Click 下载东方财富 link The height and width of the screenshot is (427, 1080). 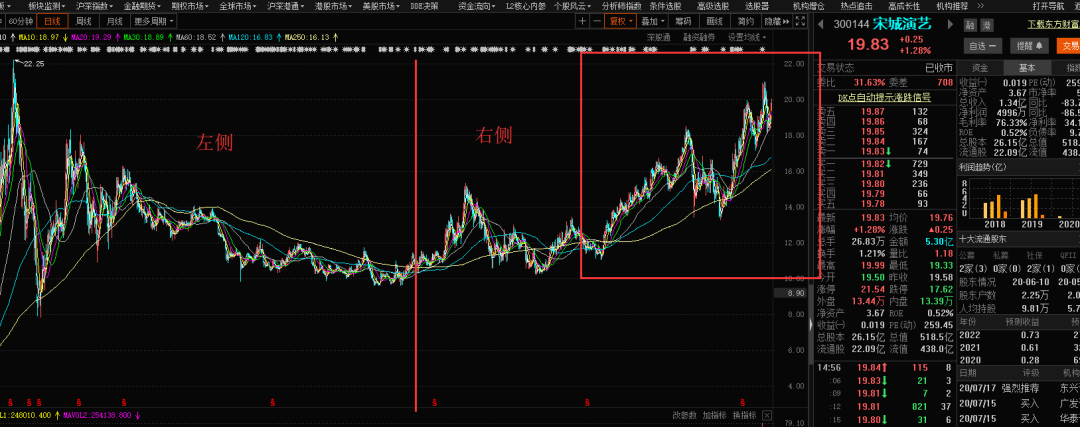(x=1053, y=24)
